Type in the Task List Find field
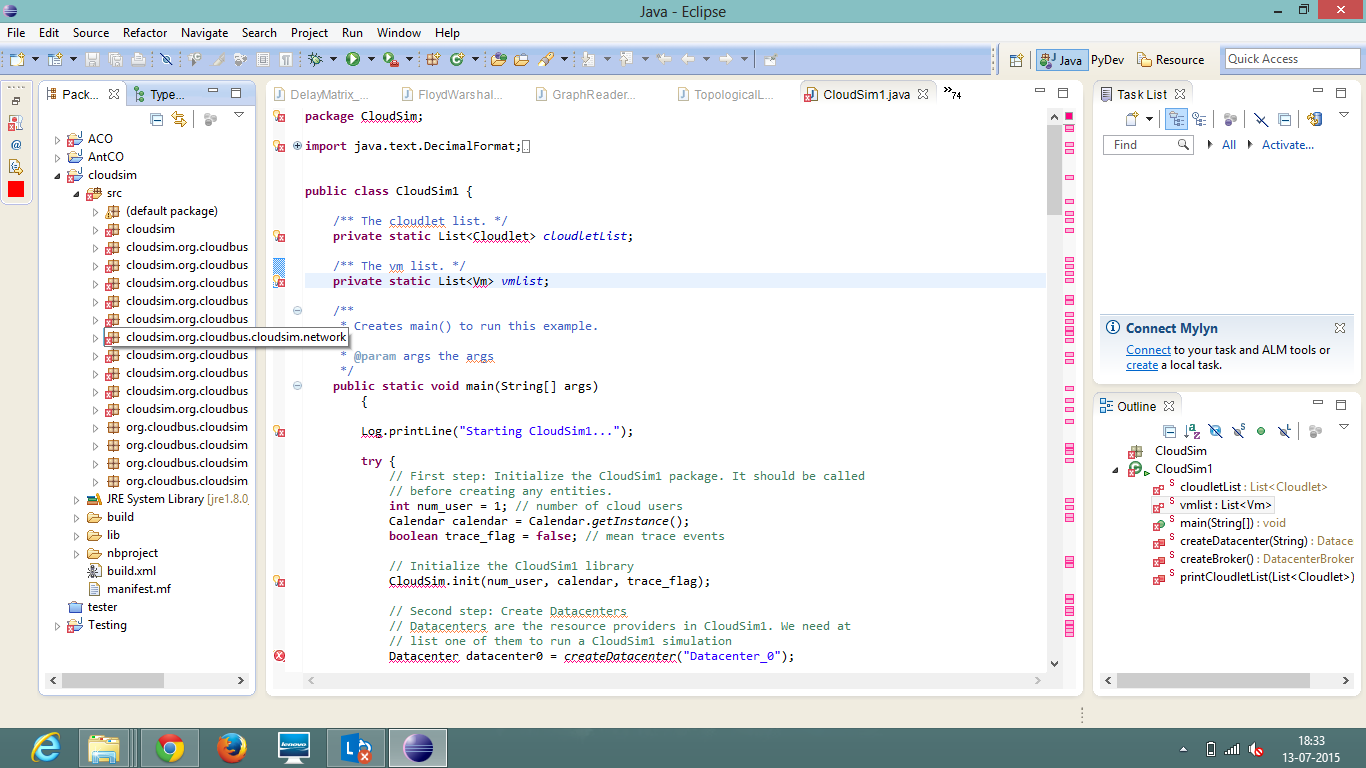 [x=1140, y=144]
